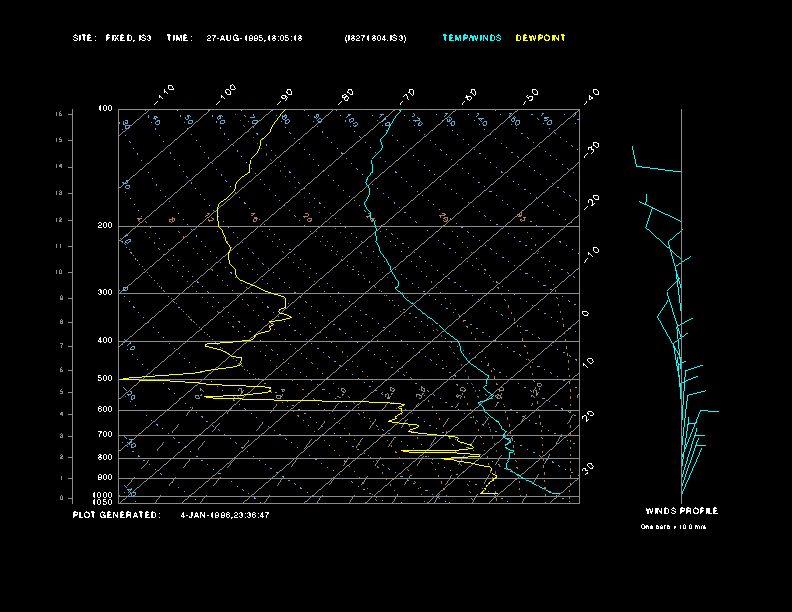Click the -70 temperature axis label

(407, 97)
